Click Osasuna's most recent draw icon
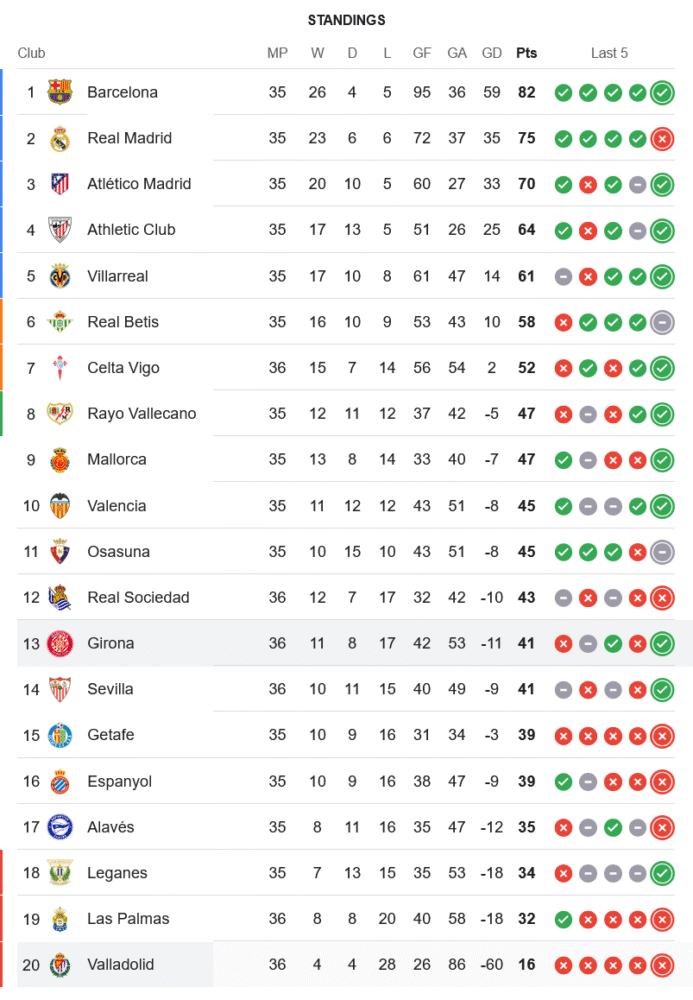Image resolution: width=693 pixels, height=1000 pixels. tap(661, 552)
